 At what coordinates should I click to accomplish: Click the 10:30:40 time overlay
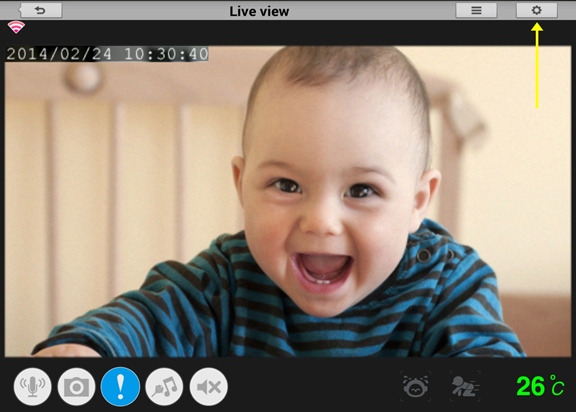coord(166,54)
